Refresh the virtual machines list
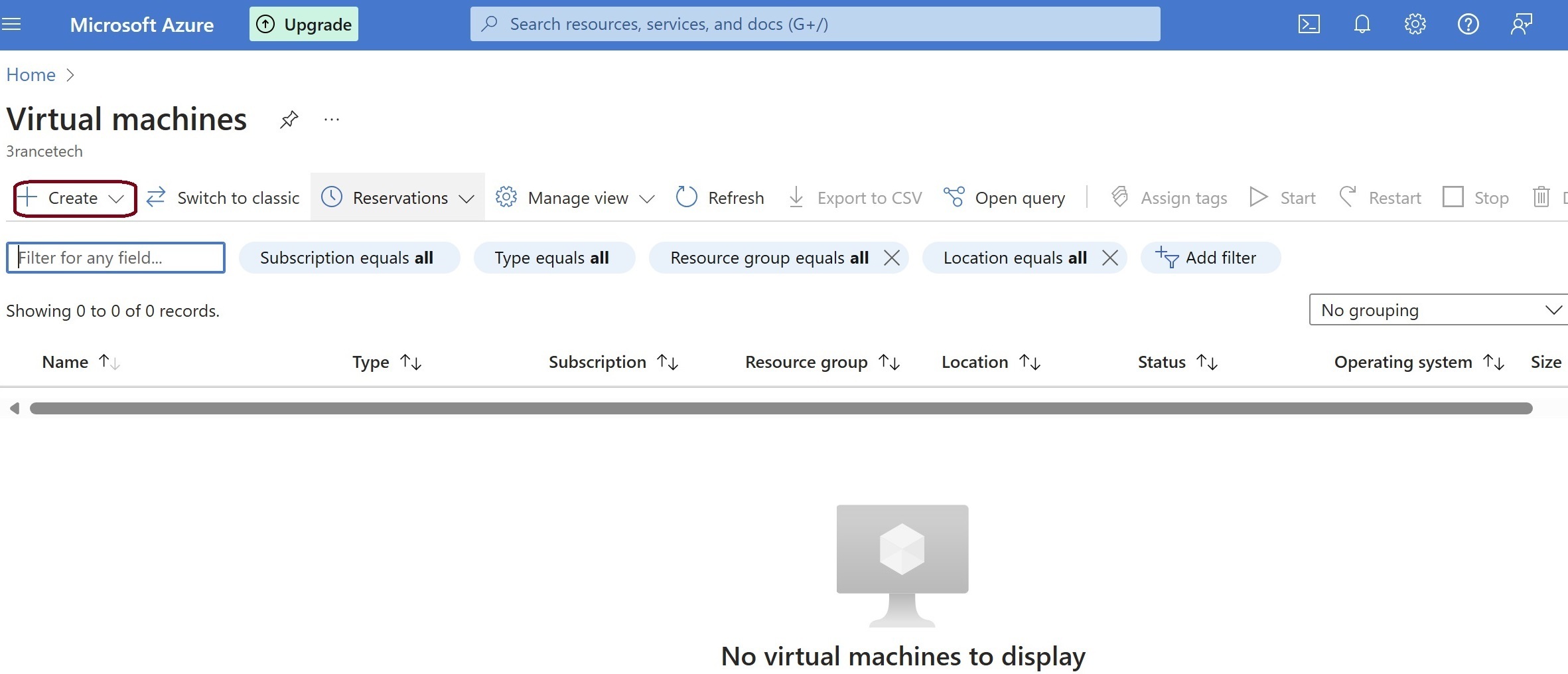 point(720,198)
